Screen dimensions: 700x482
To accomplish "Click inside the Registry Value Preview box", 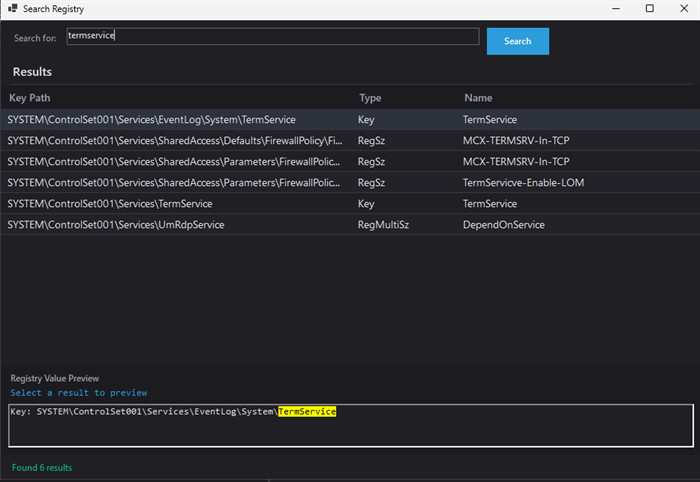I will 350,430.
